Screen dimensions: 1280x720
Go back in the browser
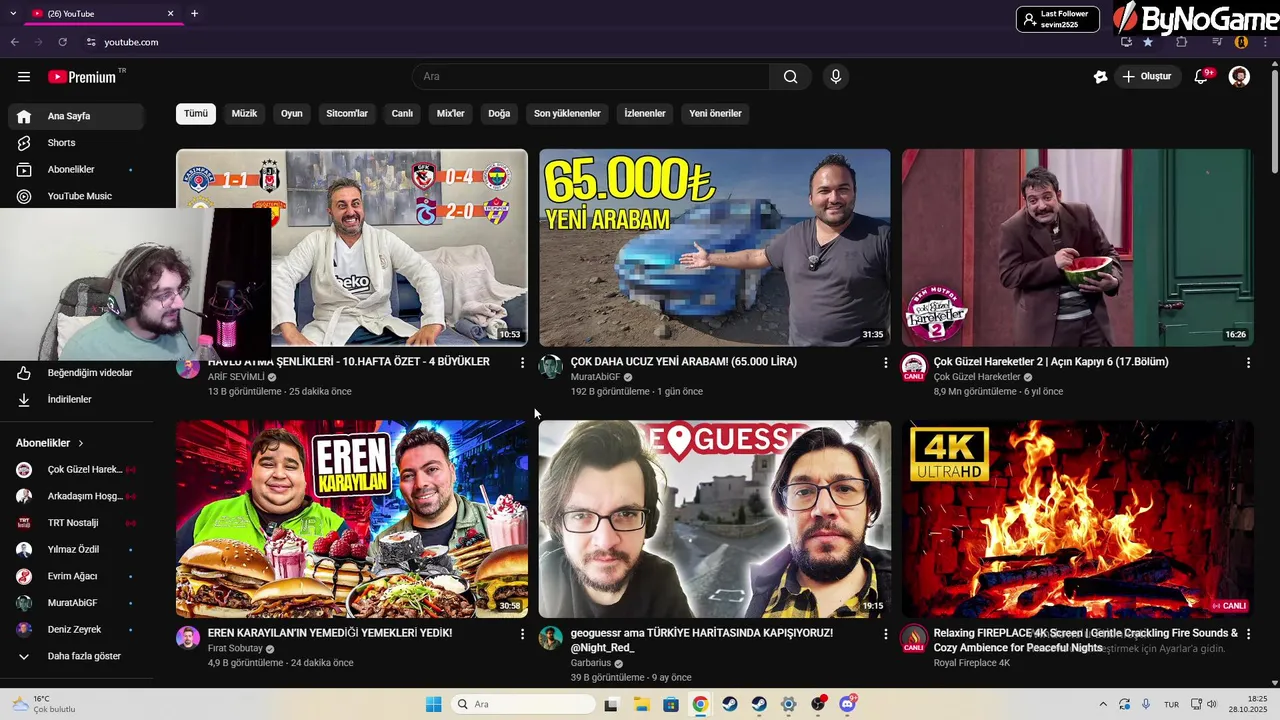tap(14, 42)
